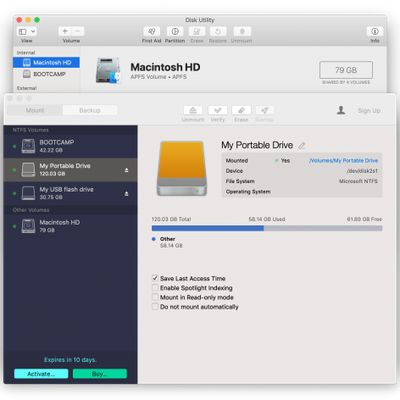Click the "61.89 GB Free" label
The width and height of the screenshot is (400, 400).
click(x=364, y=219)
